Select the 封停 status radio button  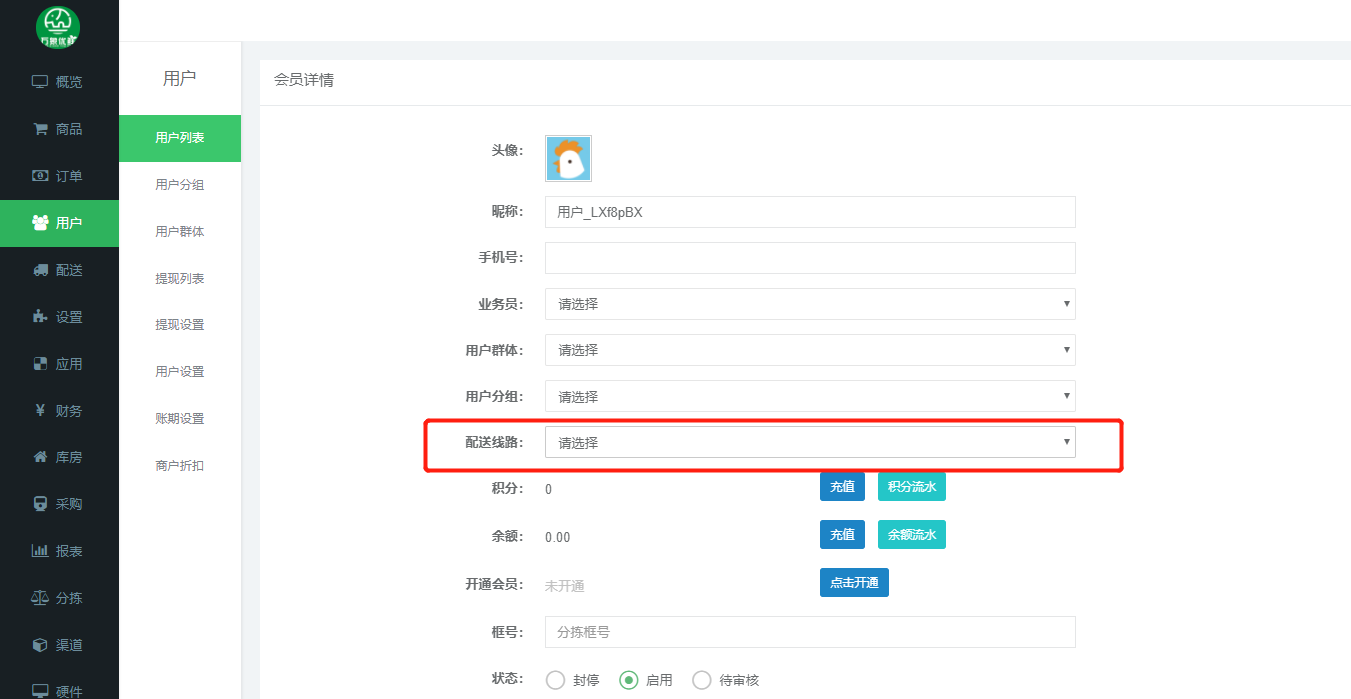click(555, 680)
